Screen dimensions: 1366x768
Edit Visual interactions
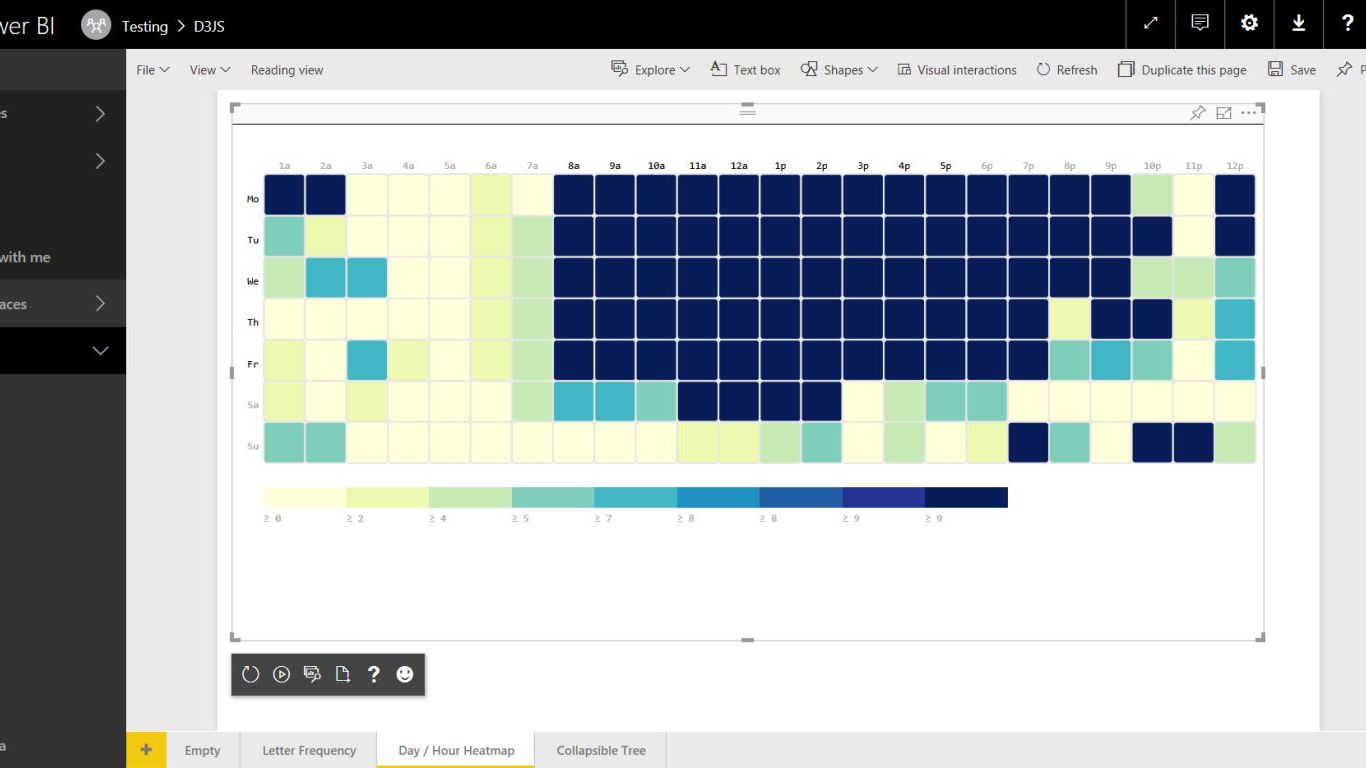click(956, 69)
